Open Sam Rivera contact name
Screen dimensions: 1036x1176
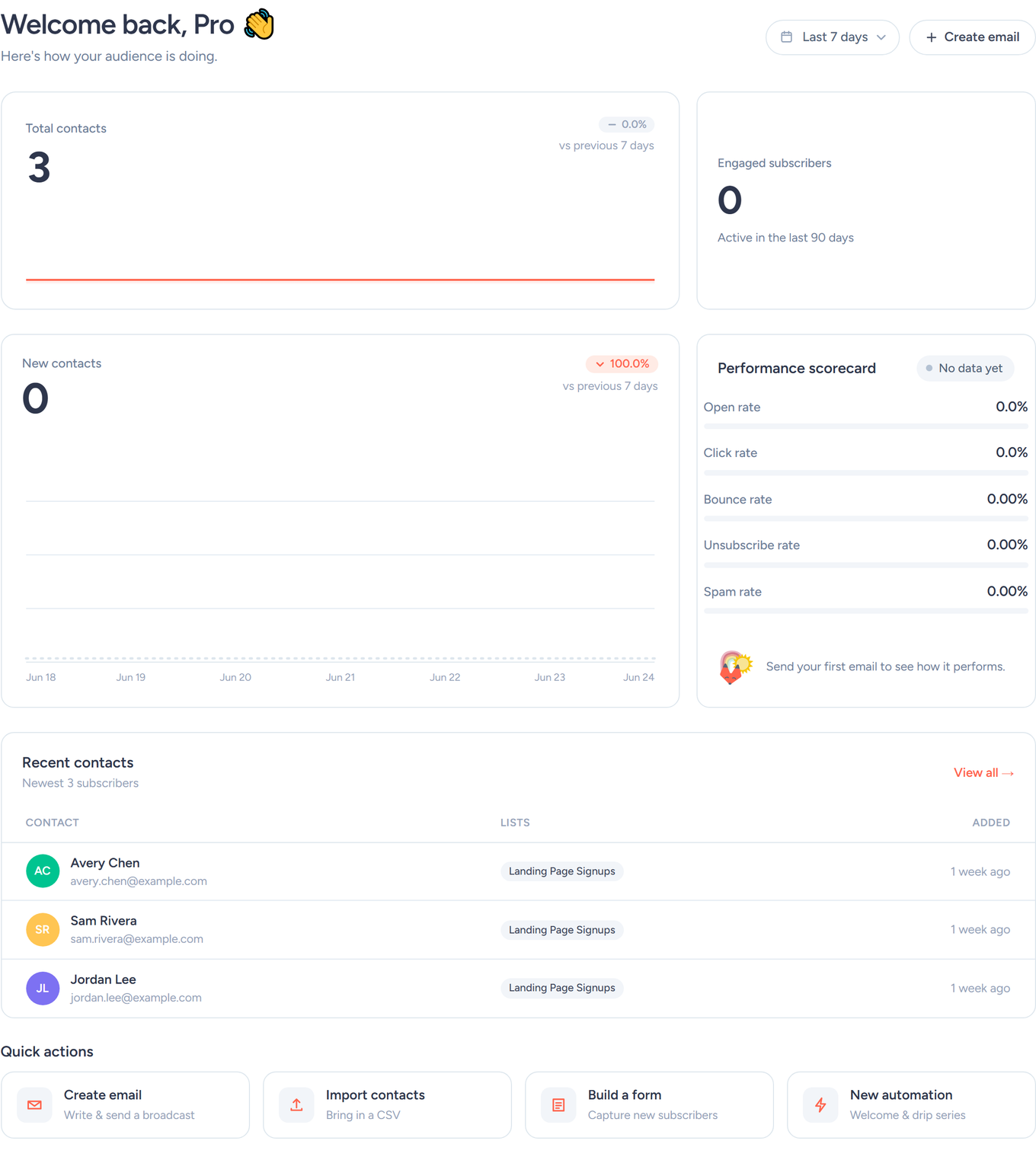(x=104, y=921)
